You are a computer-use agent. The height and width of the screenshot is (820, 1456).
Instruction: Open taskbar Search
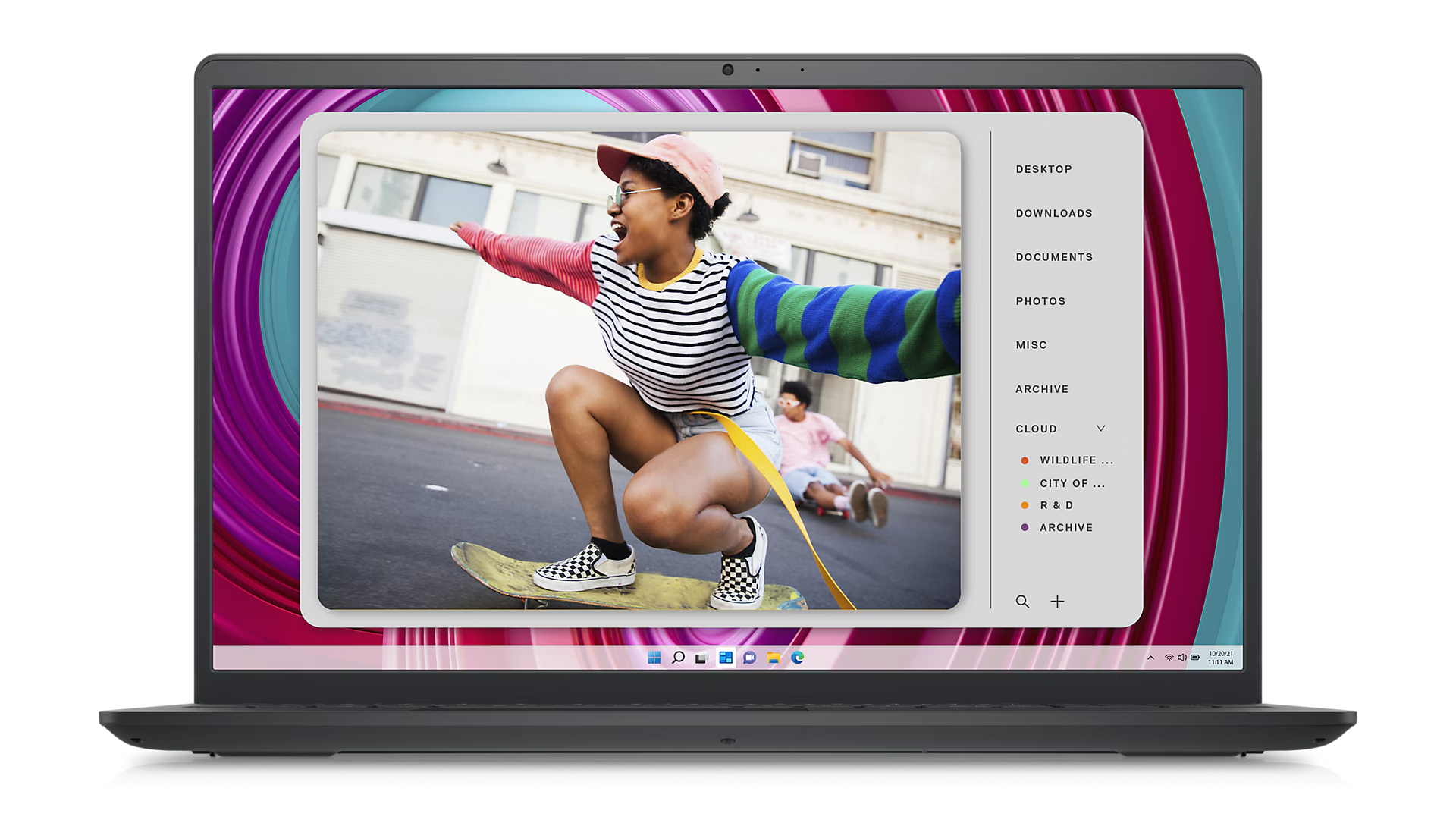tap(678, 658)
